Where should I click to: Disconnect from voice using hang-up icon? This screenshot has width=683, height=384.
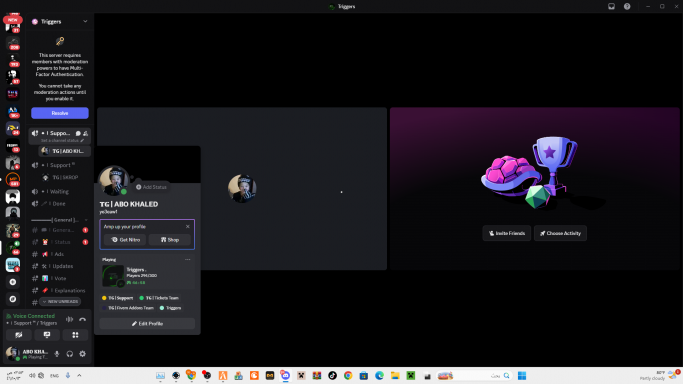tap(82, 320)
